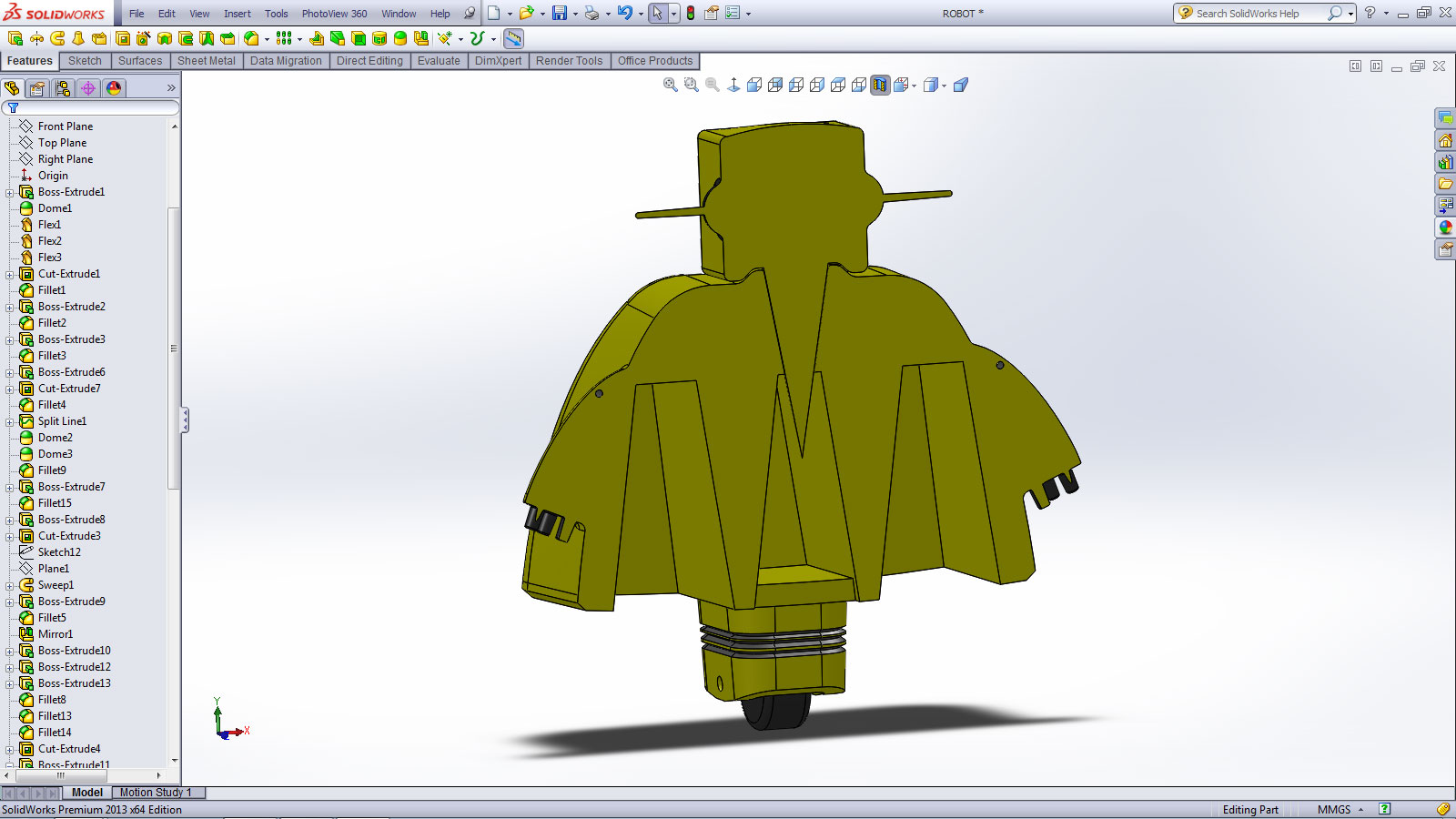The height and width of the screenshot is (819, 1456).
Task: Click the Model tab at bottom
Action: click(87, 793)
